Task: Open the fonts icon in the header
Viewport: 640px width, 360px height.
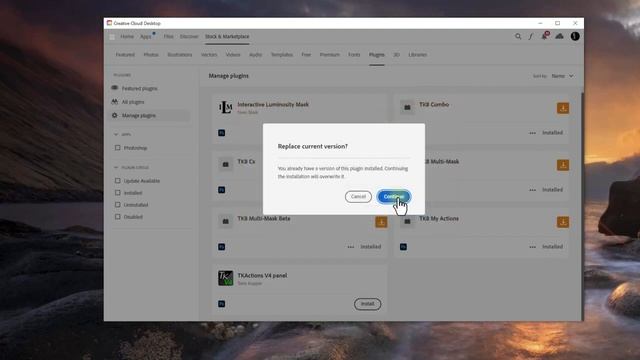Action: click(531, 36)
